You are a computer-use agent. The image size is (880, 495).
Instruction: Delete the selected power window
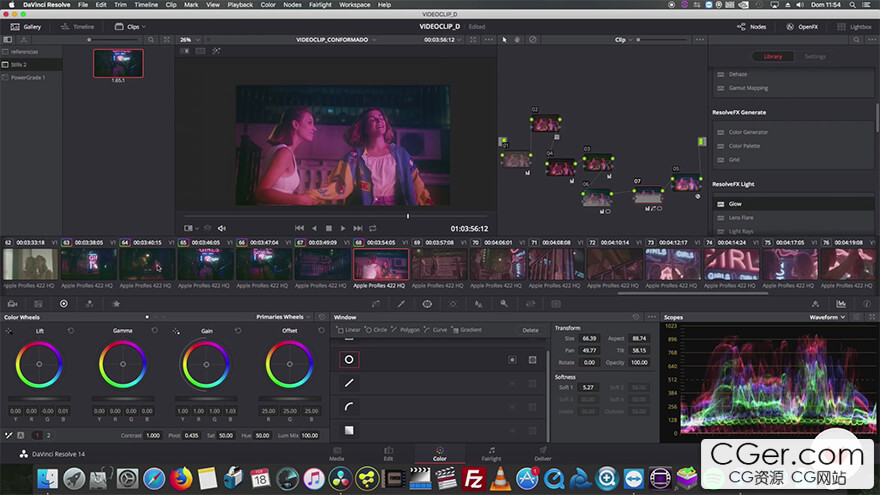pos(530,330)
